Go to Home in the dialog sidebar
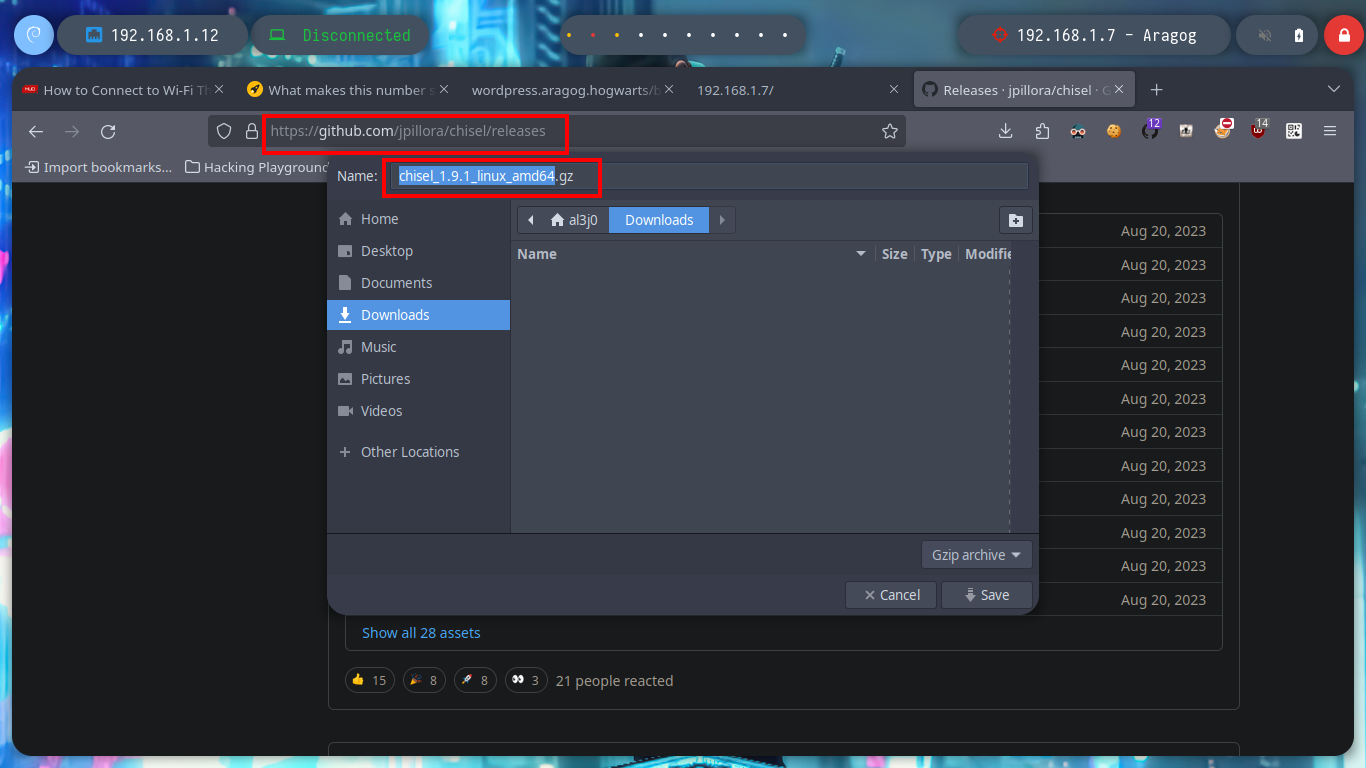The image size is (1366, 768). coord(418,219)
